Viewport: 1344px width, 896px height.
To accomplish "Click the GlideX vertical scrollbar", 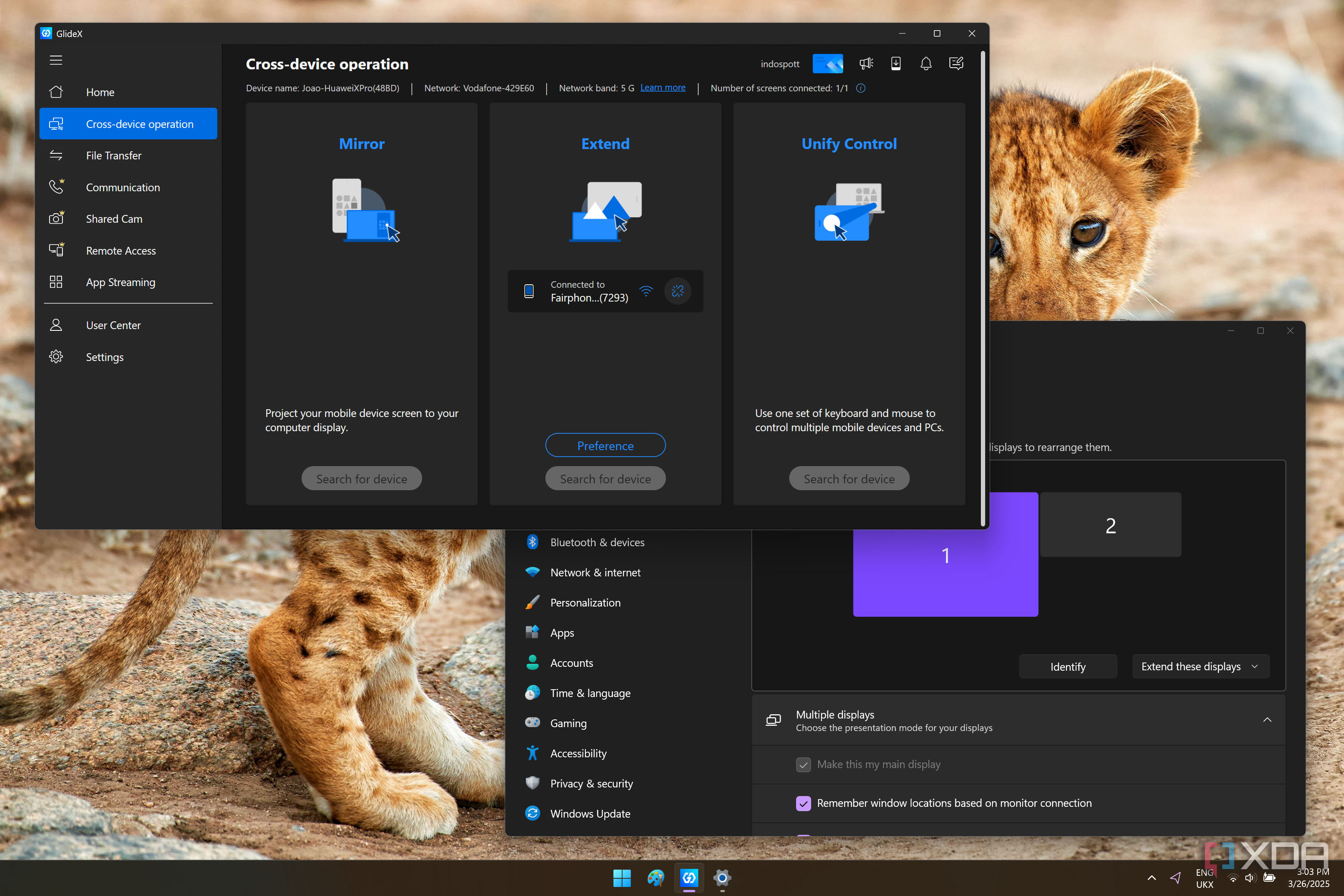I will (983, 286).
